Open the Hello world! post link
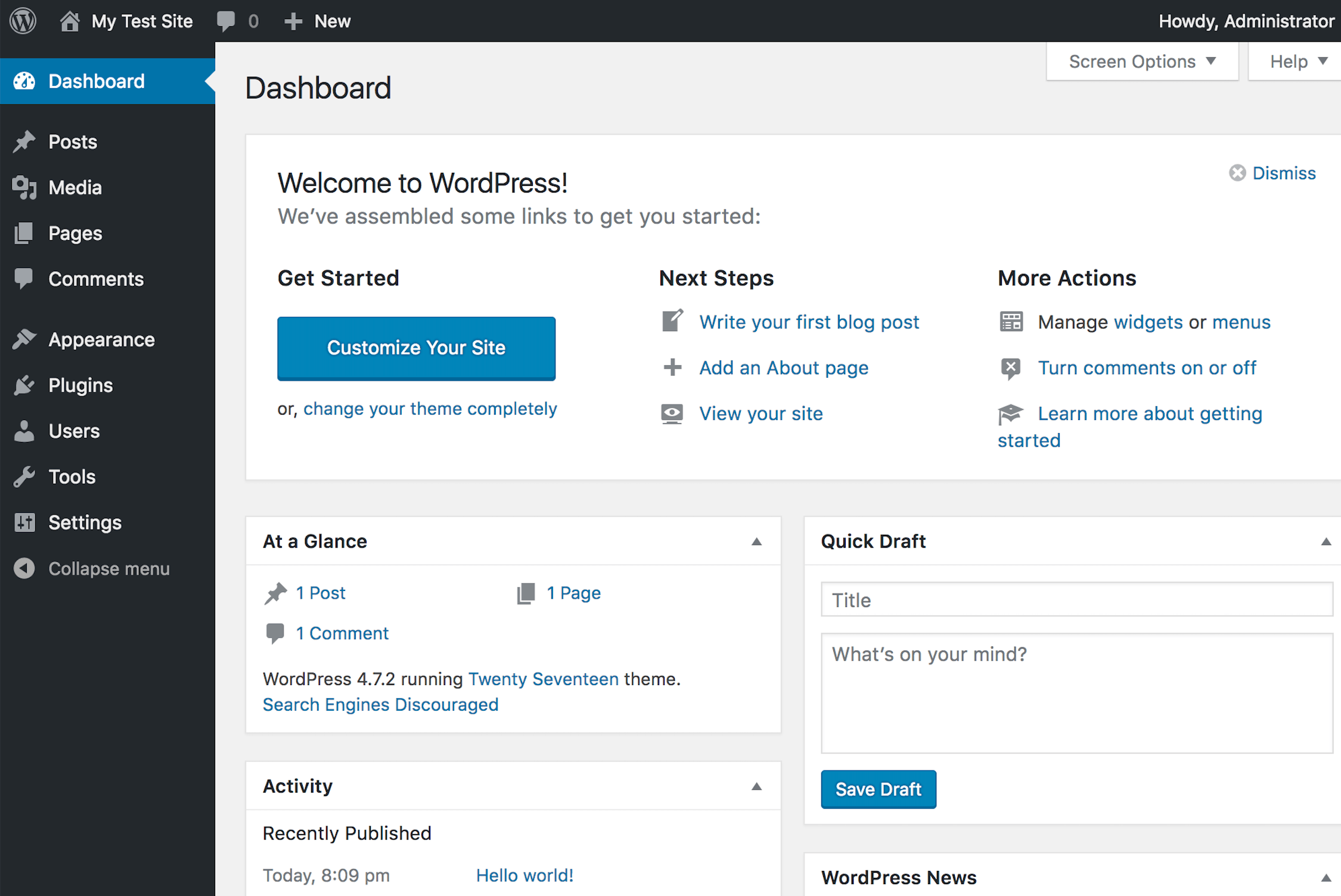 pos(524,875)
